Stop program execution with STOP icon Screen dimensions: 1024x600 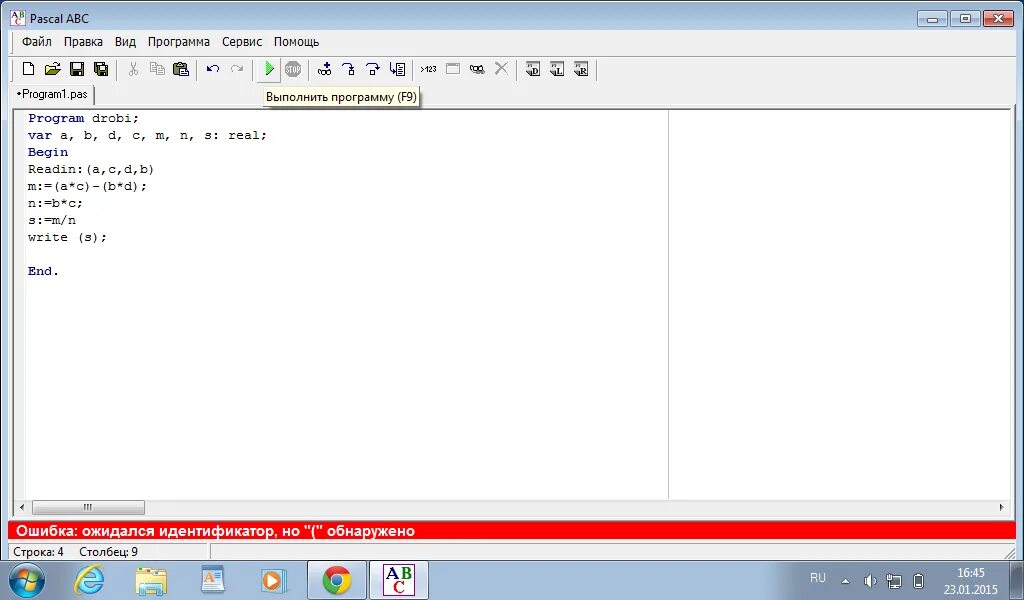[x=293, y=69]
